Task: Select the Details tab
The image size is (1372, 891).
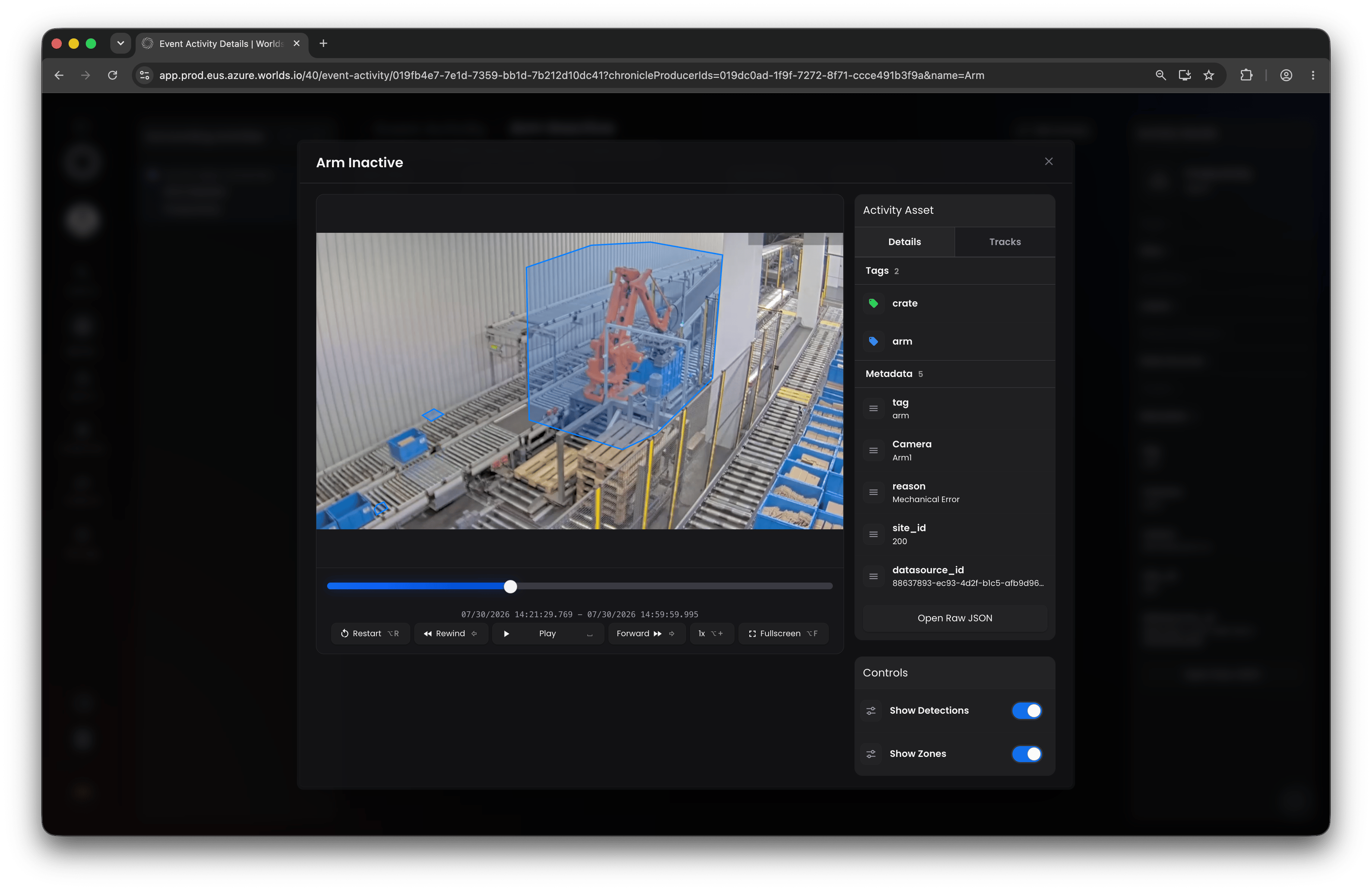Action: coord(904,242)
